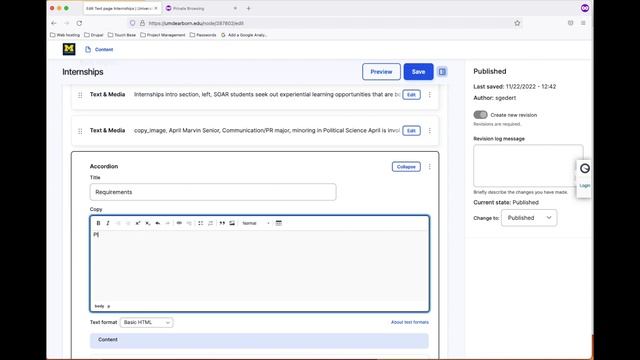Open more options for April Marvin Text & Media row
This screenshot has height=360, width=640.
[429, 131]
